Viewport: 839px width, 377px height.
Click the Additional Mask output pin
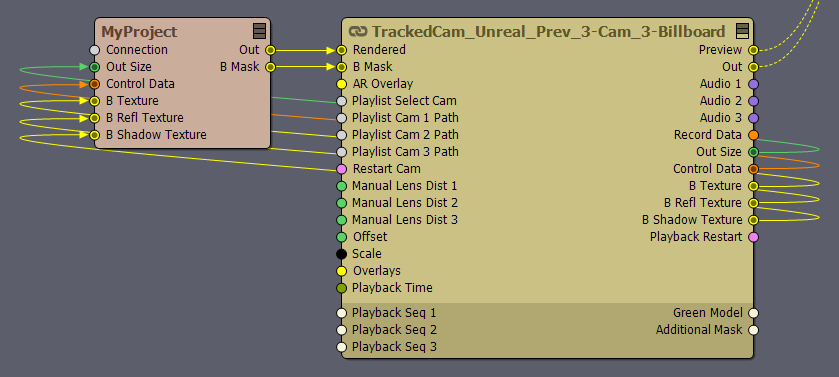click(753, 330)
